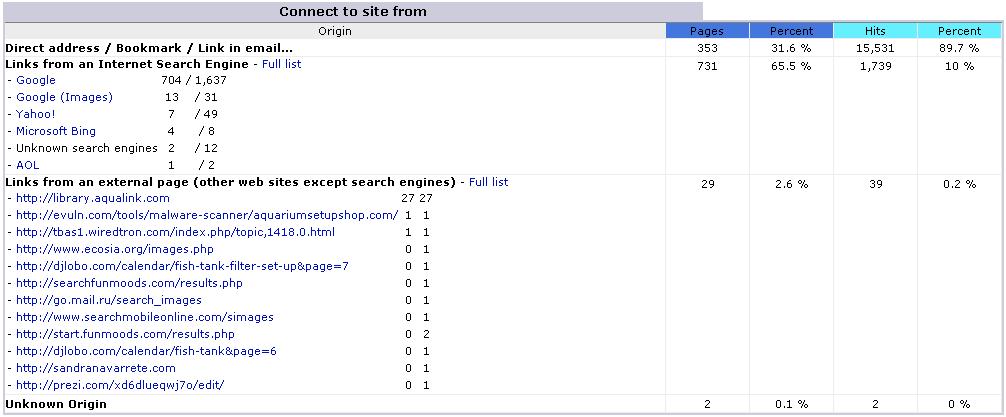Click the djlobo.com fish-tank-filter-set-up link
This screenshot has width=1006, height=417.
pos(182,266)
